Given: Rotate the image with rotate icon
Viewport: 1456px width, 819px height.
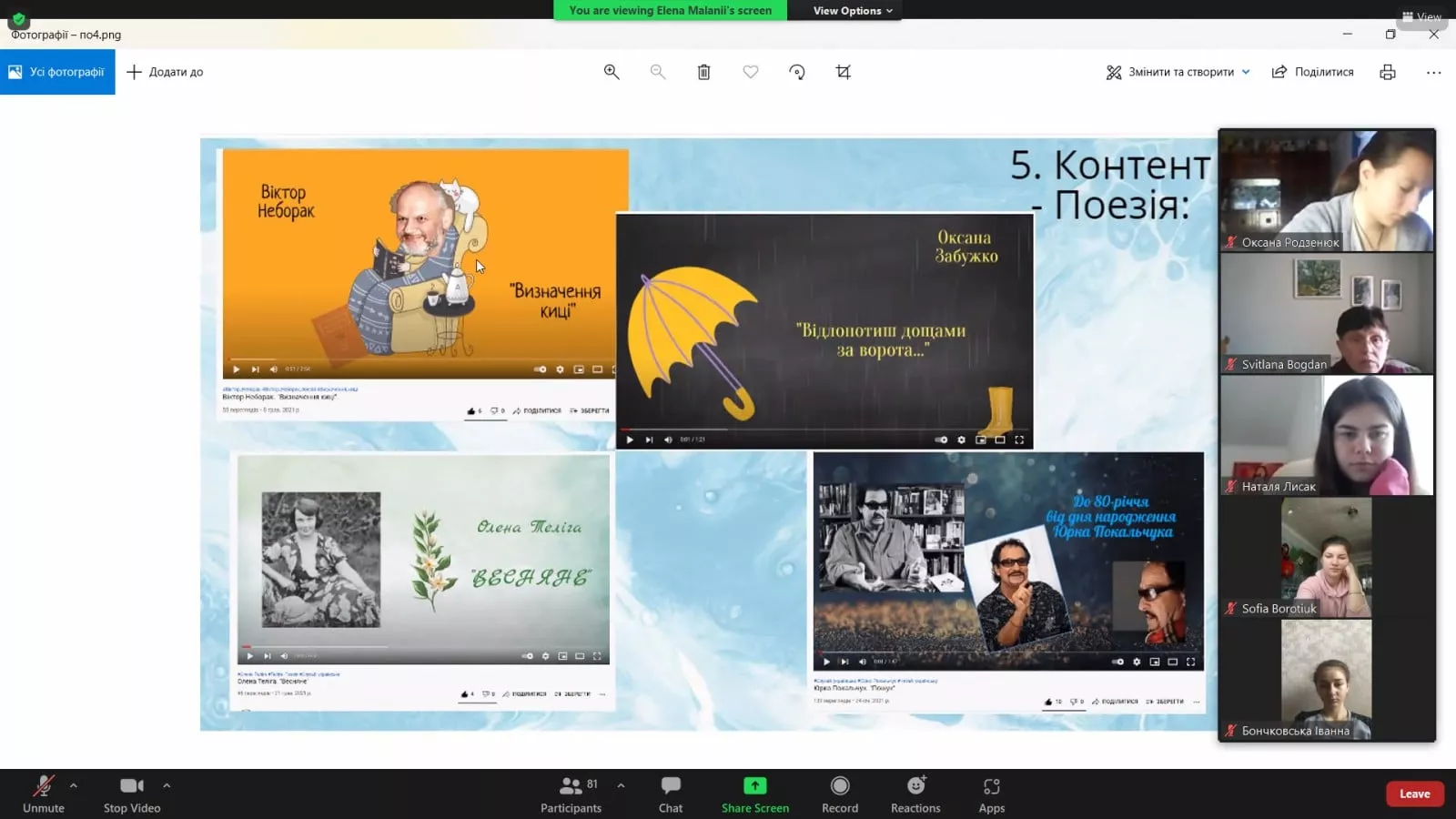Looking at the screenshot, I should pyautogui.click(x=797, y=72).
